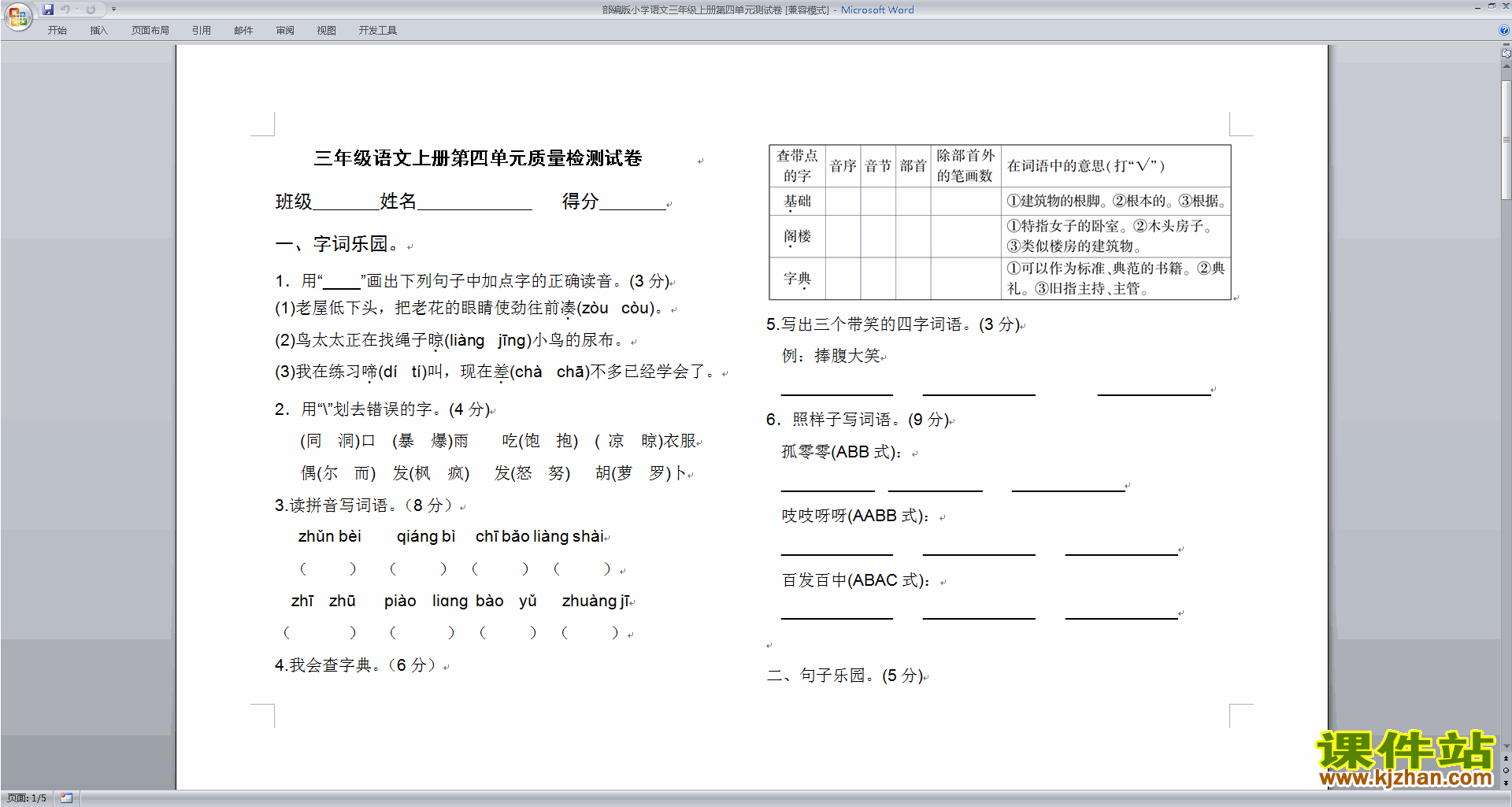
Task: Click question 6. 照样子写词语
Action: click(858, 420)
